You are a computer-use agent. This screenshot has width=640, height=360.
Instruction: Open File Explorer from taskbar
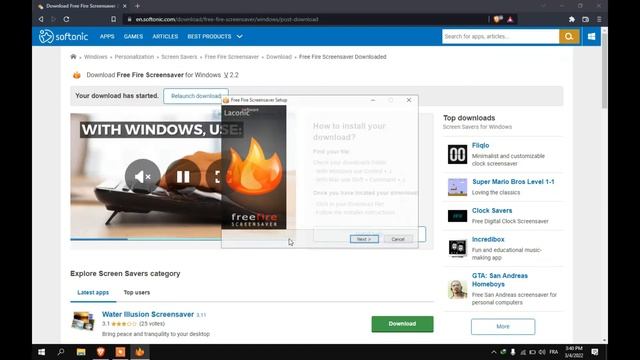81,352
